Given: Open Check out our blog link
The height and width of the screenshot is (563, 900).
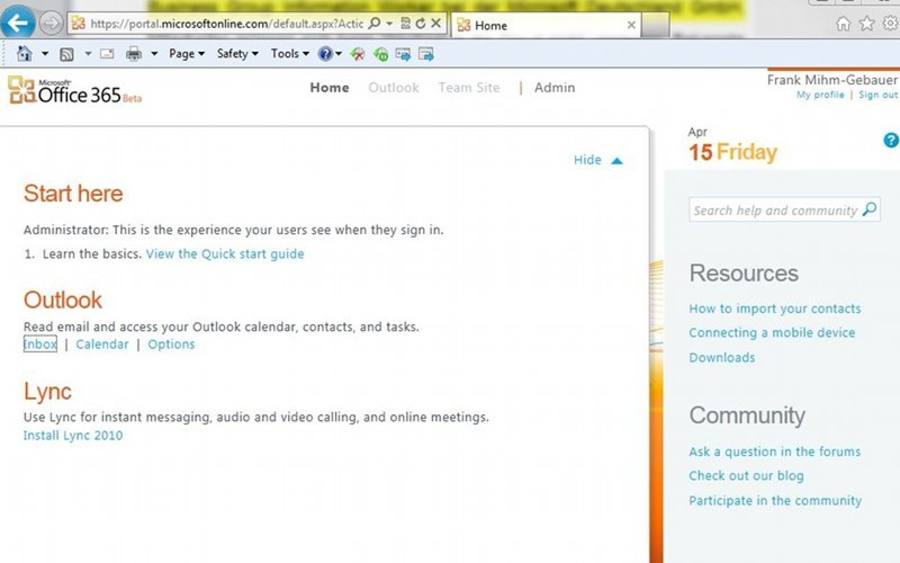Looking at the screenshot, I should [x=746, y=476].
